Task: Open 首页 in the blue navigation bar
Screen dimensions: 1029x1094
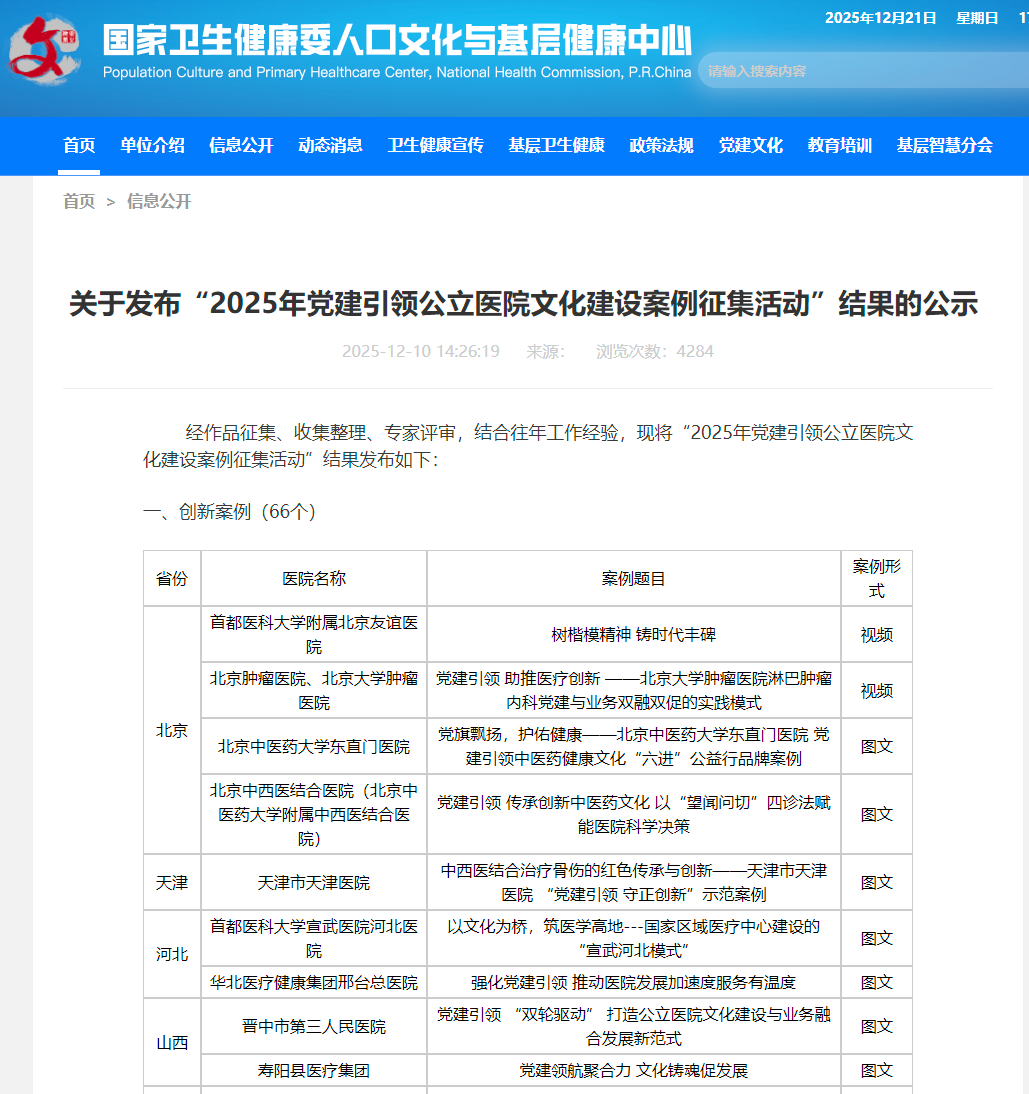Action: 79,145
